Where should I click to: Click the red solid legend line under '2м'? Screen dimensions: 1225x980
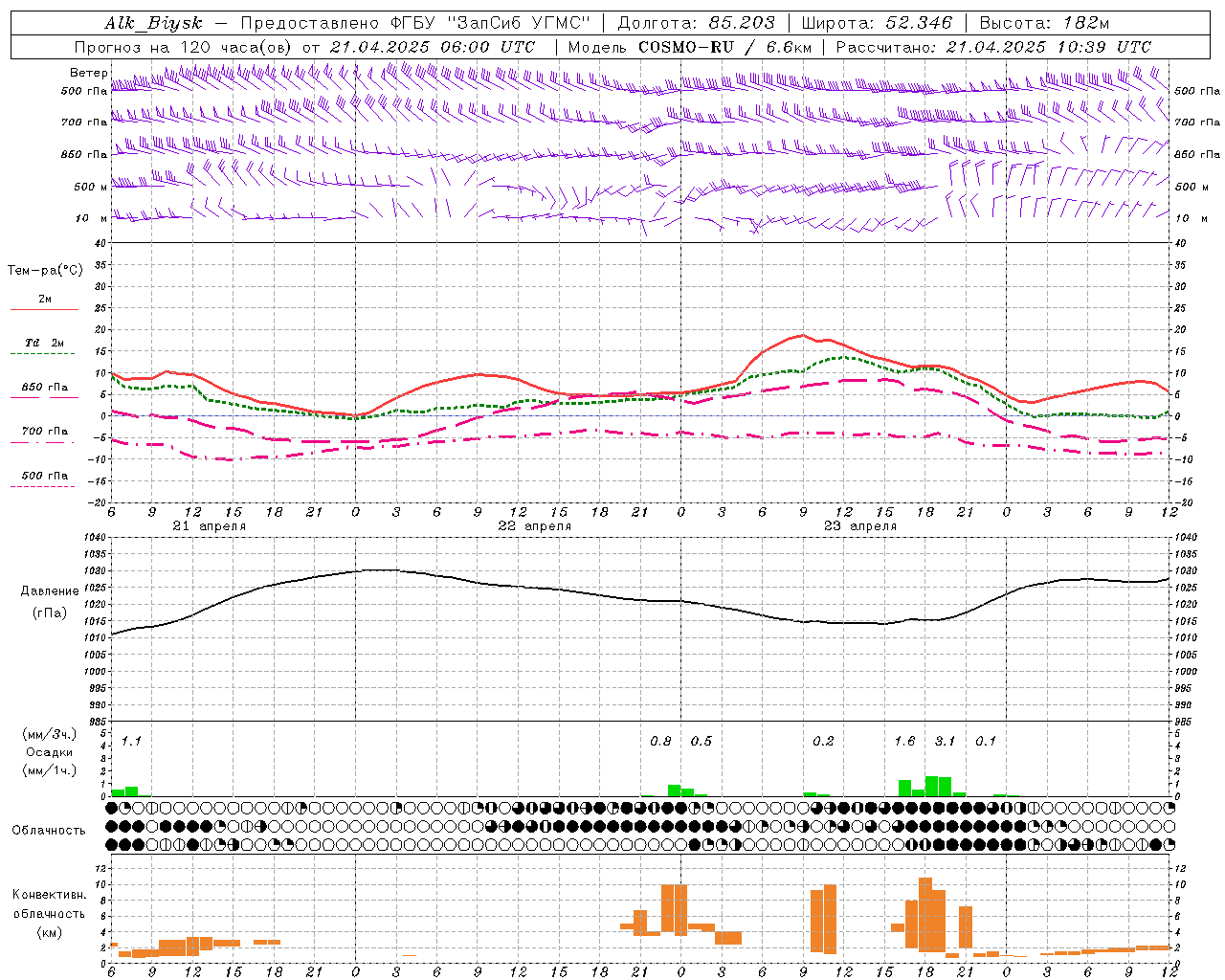click(x=45, y=310)
